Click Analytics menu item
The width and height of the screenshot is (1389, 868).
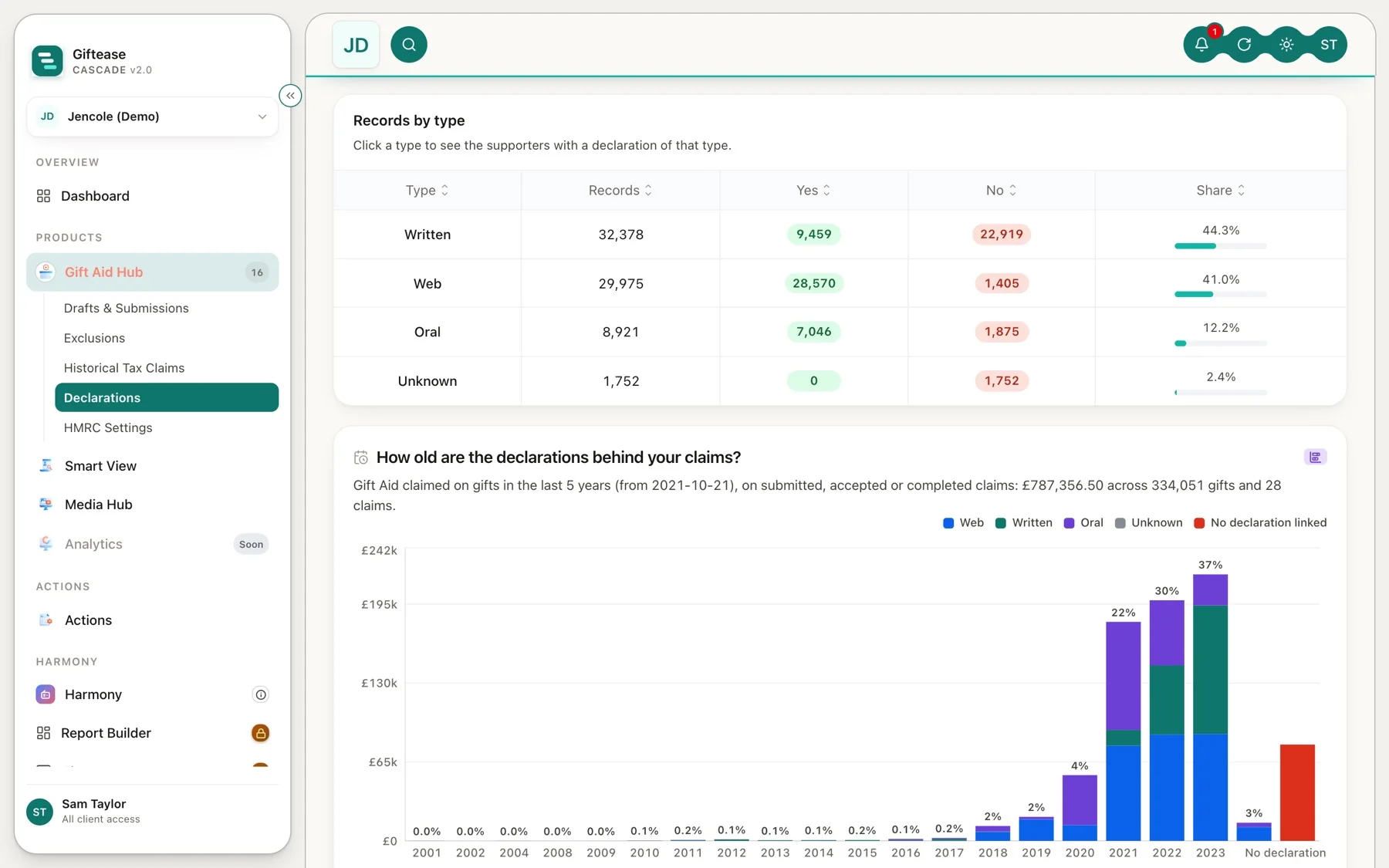coord(153,544)
